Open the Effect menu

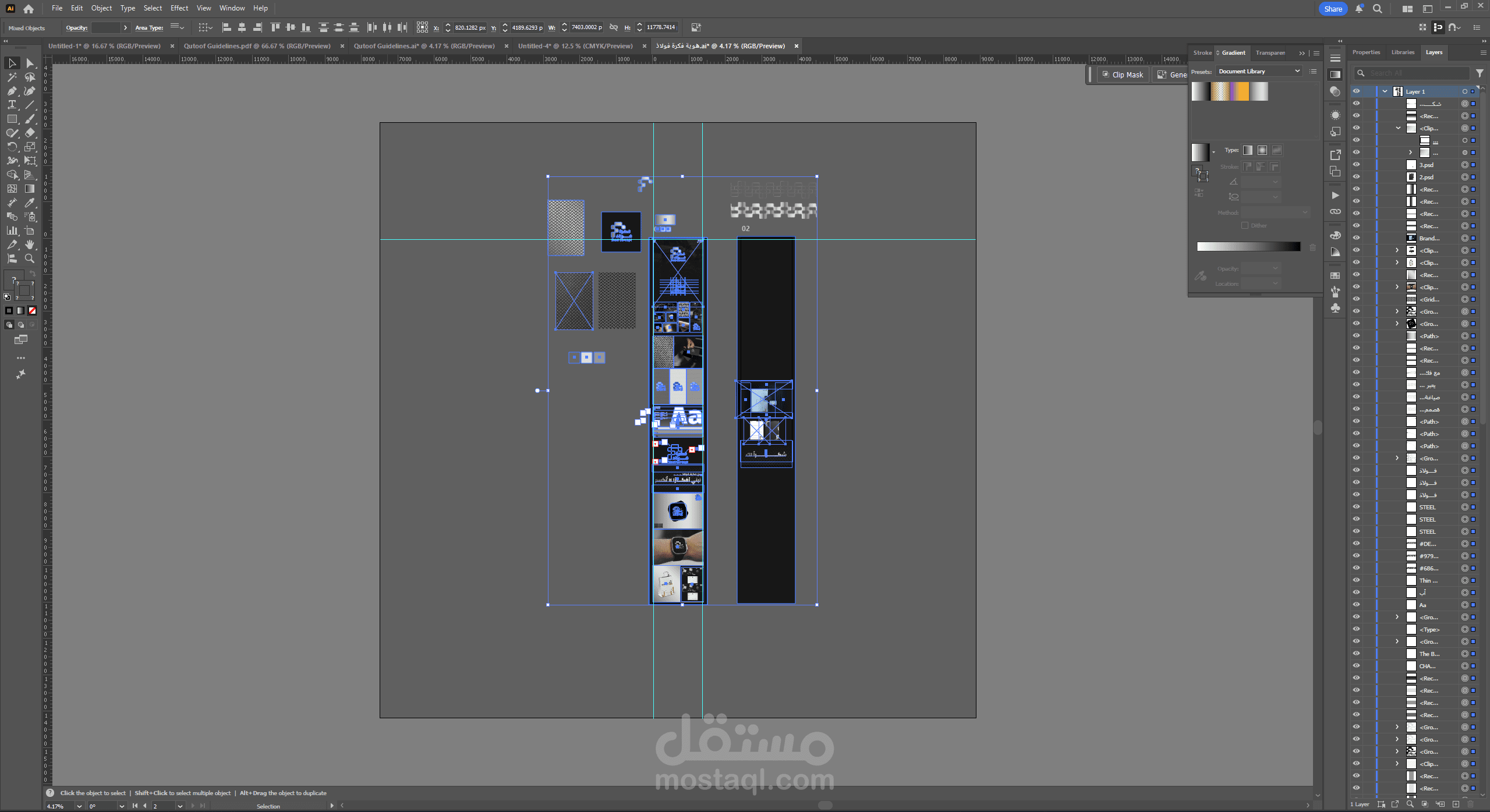tap(179, 8)
